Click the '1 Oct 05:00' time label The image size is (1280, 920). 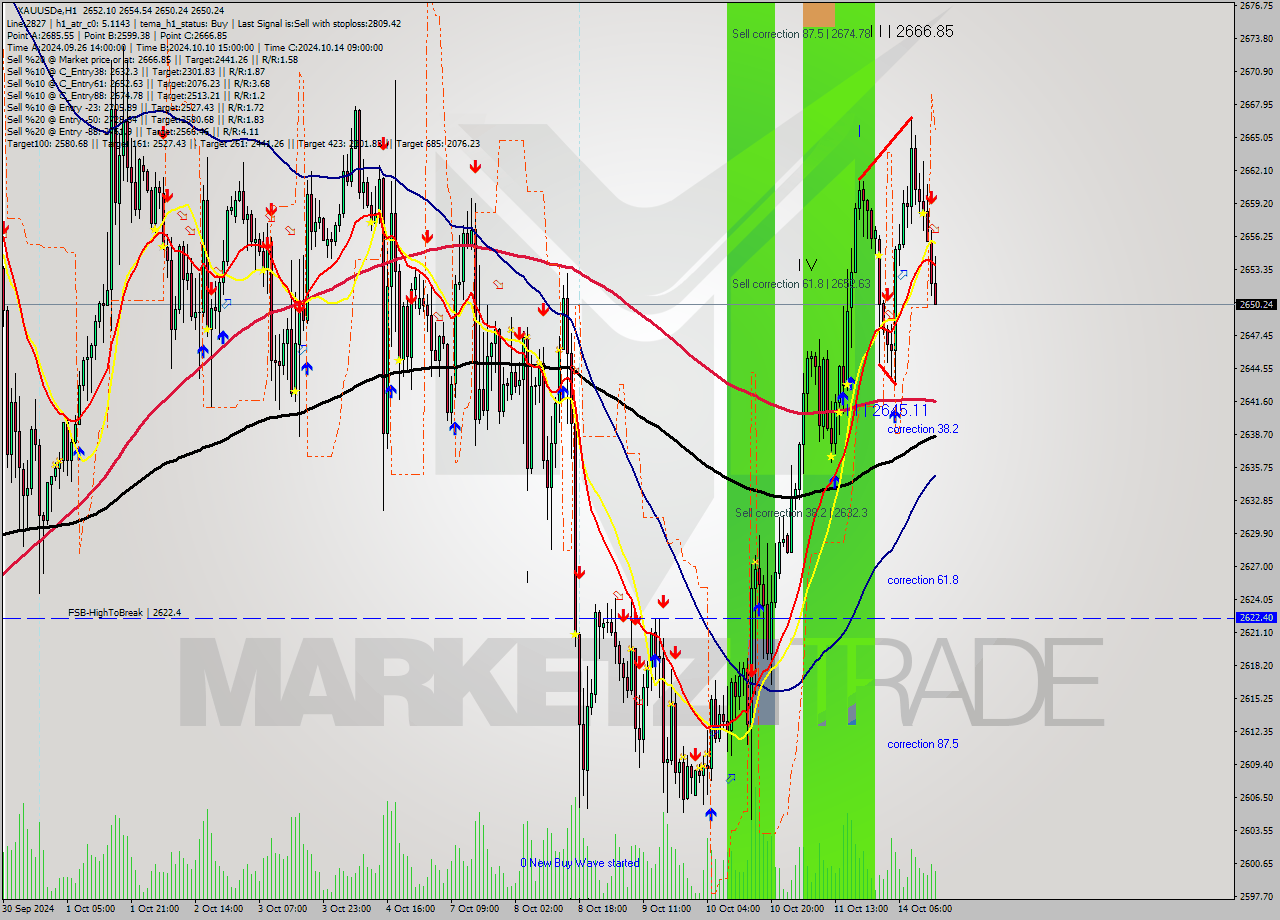click(91, 909)
